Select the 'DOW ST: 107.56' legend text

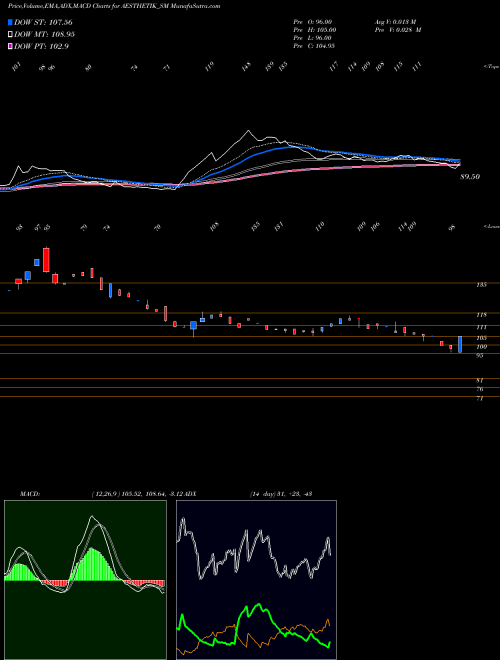[43, 22]
